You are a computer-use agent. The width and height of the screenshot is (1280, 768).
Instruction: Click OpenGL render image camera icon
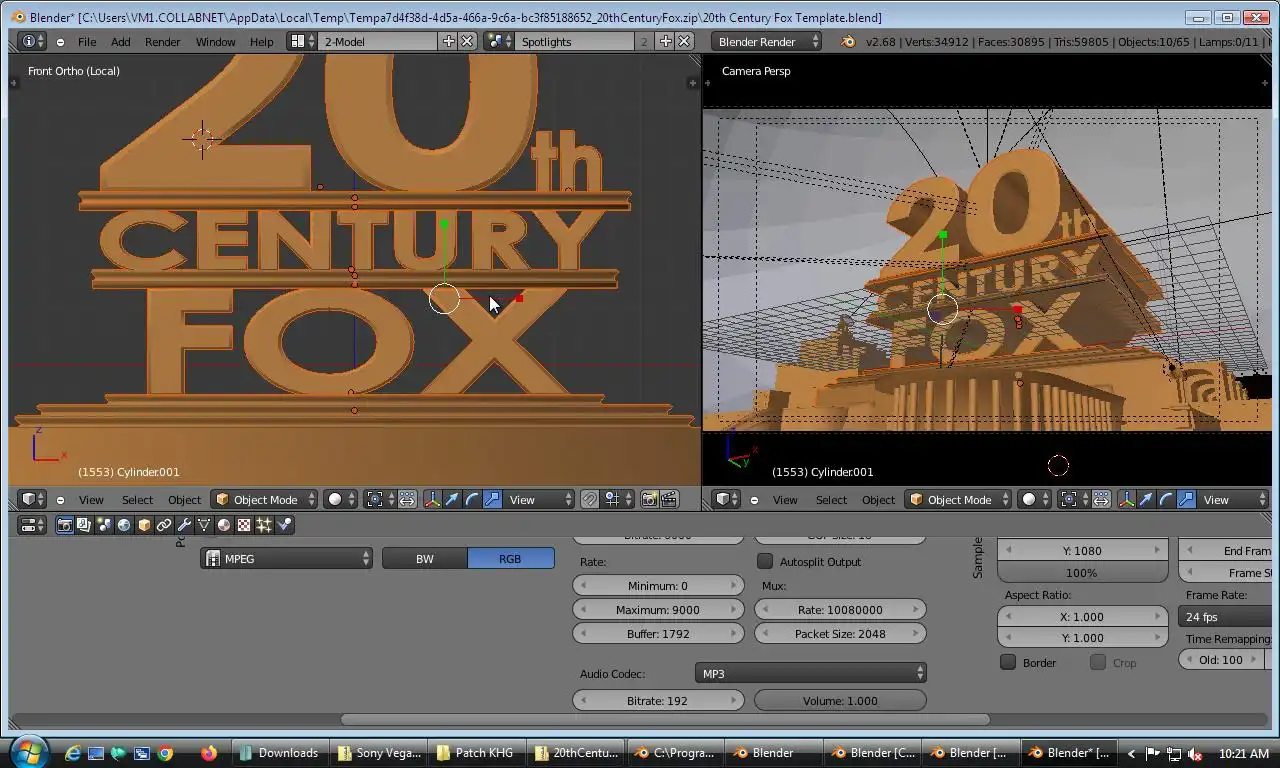(650, 499)
